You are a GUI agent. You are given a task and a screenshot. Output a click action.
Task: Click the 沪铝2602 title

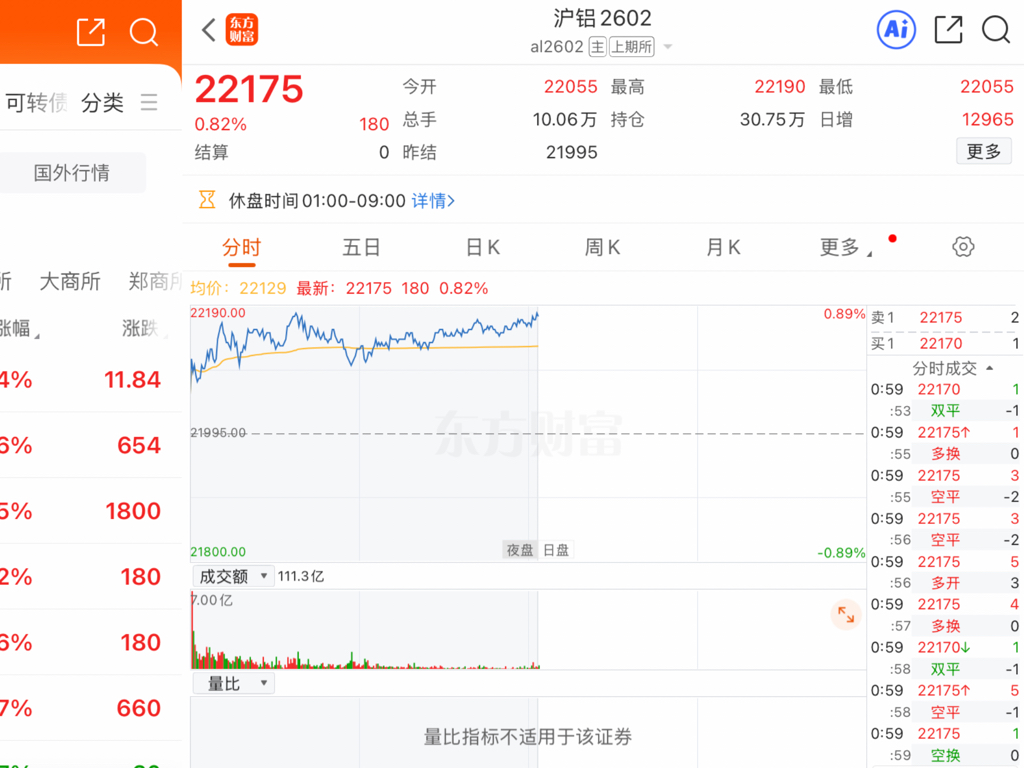pos(602,18)
